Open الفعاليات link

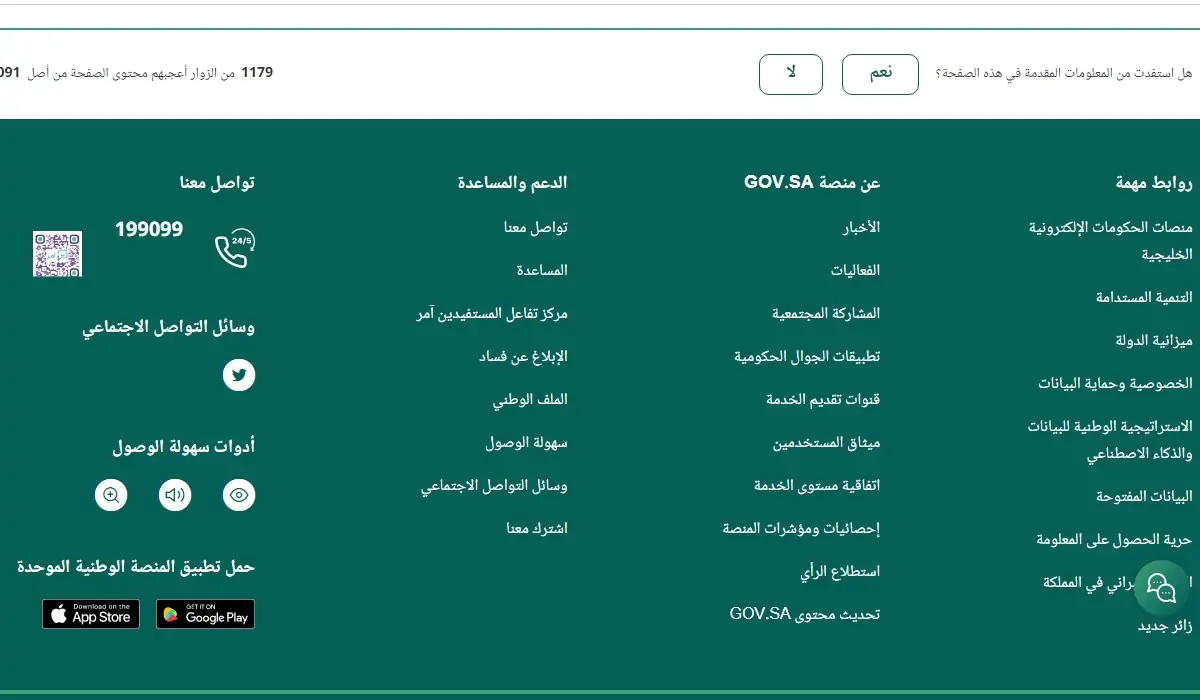pyautogui.click(x=855, y=270)
